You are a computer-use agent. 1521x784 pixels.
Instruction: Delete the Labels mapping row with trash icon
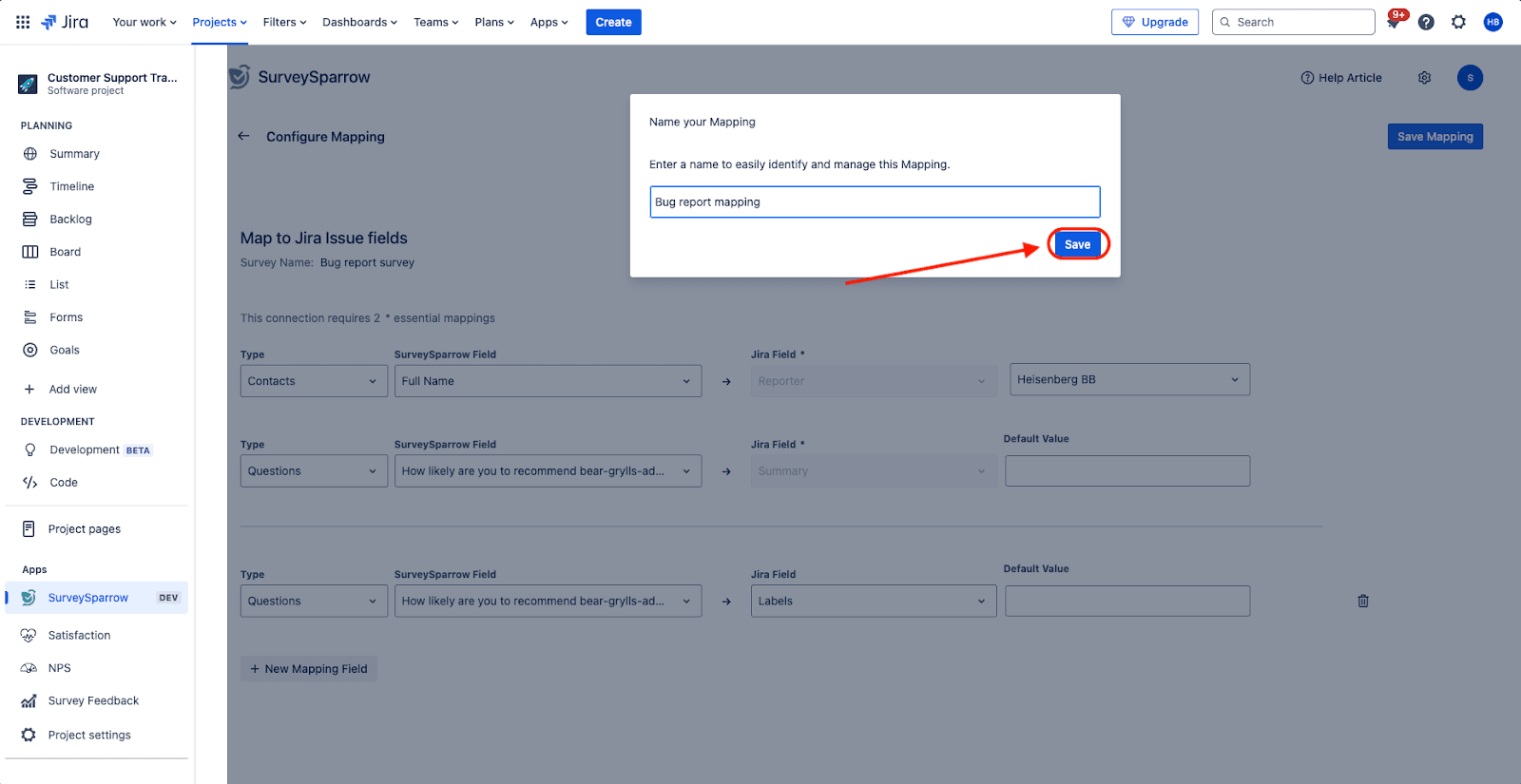(x=1363, y=601)
